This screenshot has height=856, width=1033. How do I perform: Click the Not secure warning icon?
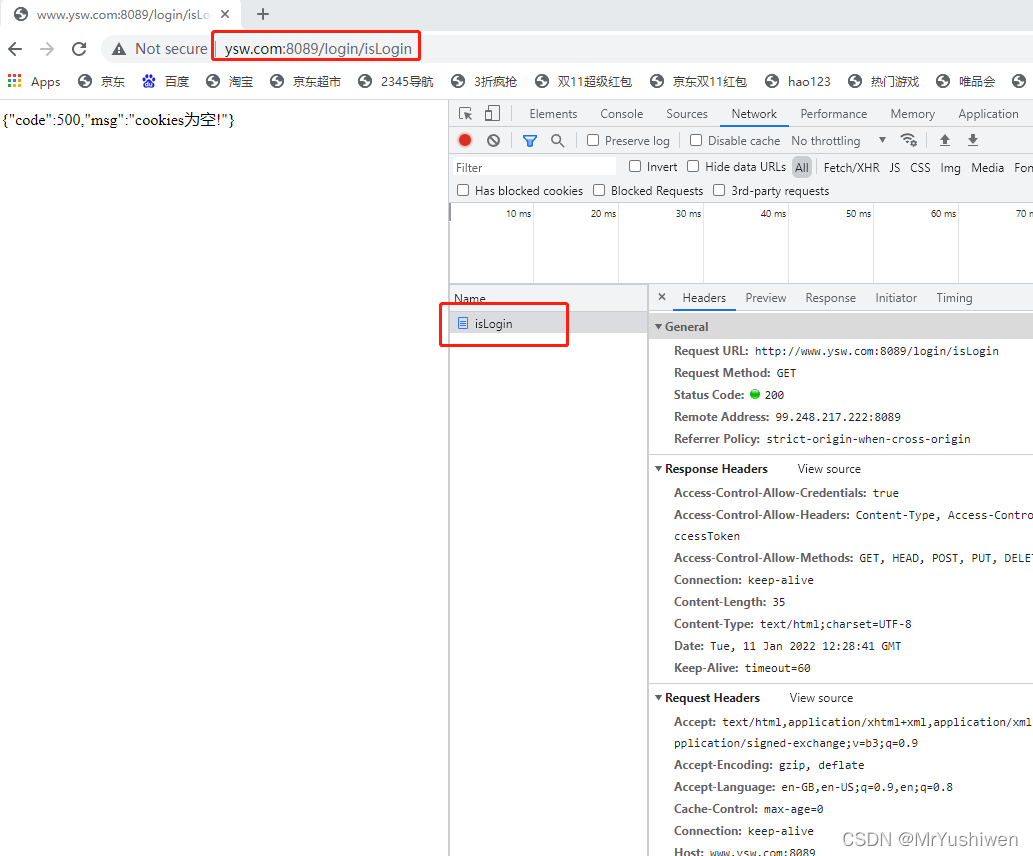click(x=119, y=49)
